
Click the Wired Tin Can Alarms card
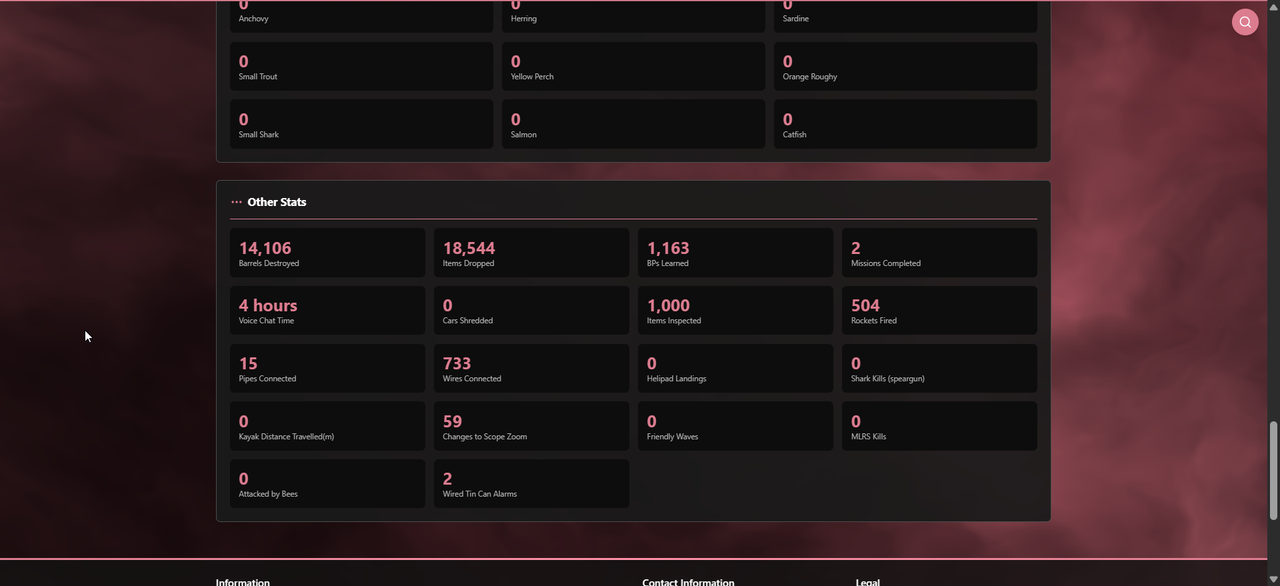[x=531, y=484]
